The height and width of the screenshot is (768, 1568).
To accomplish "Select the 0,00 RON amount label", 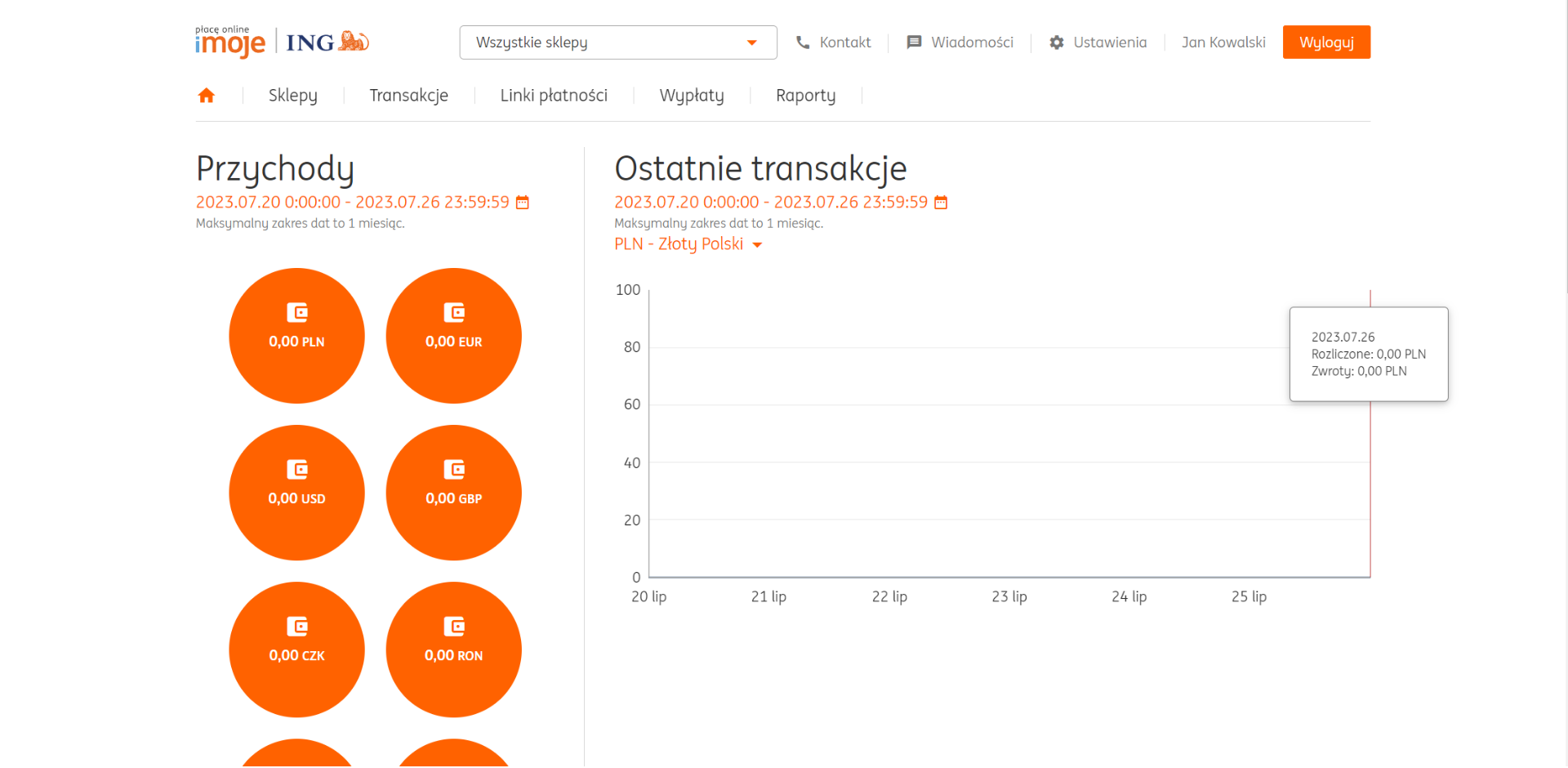I will click(454, 655).
